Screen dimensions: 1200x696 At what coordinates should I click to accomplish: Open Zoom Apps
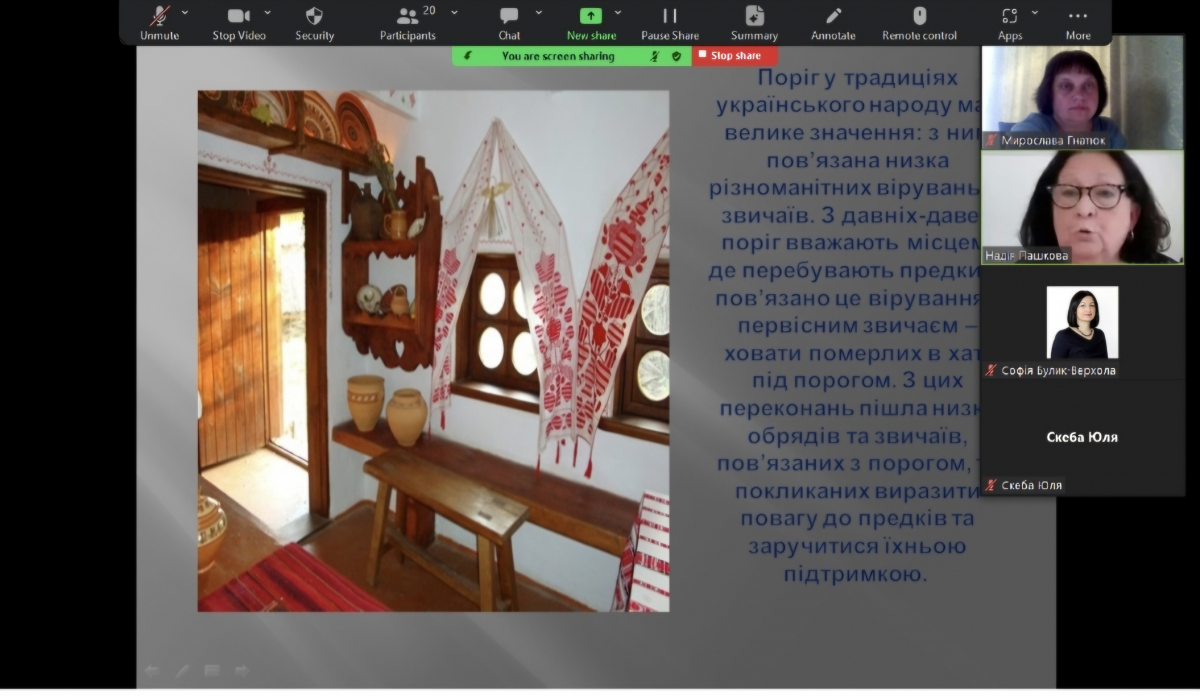pos(1009,22)
